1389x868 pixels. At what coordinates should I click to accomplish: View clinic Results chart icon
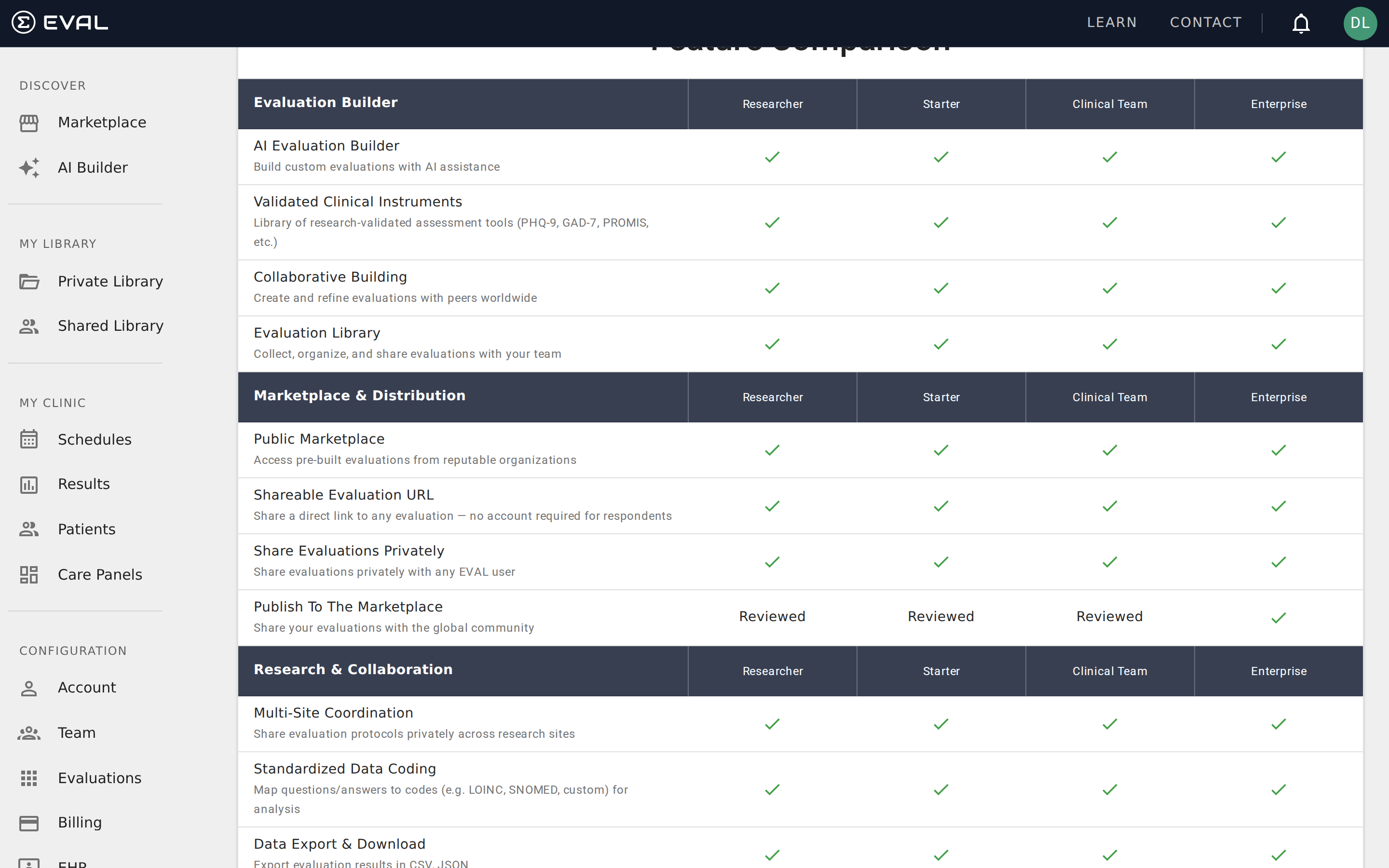(29, 484)
